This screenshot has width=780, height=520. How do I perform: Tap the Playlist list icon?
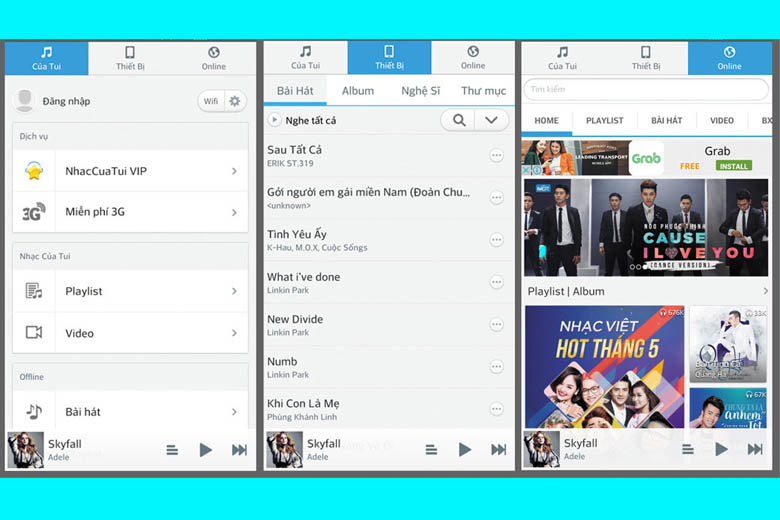click(x=34, y=291)
